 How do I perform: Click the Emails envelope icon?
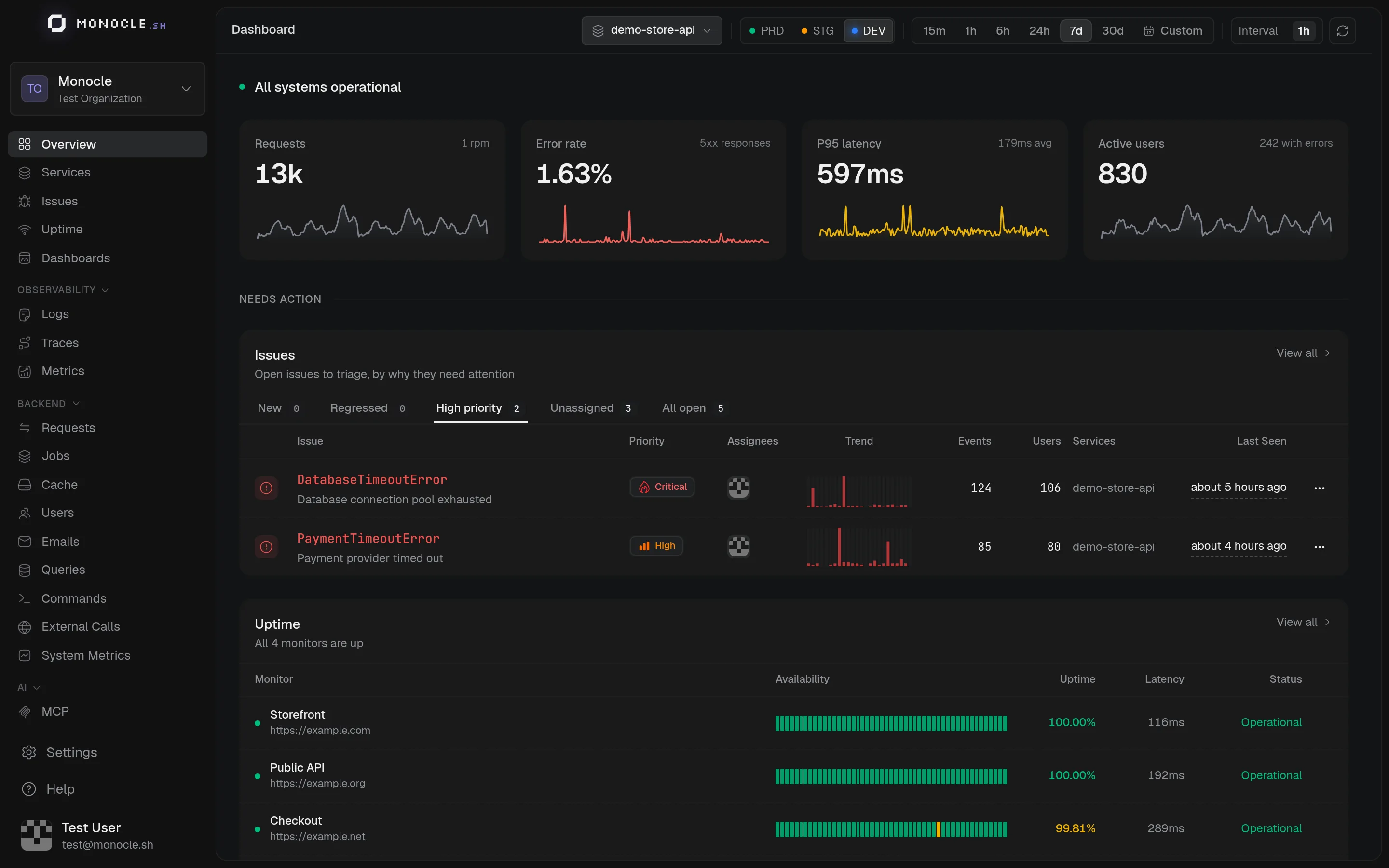pos(24,542)
